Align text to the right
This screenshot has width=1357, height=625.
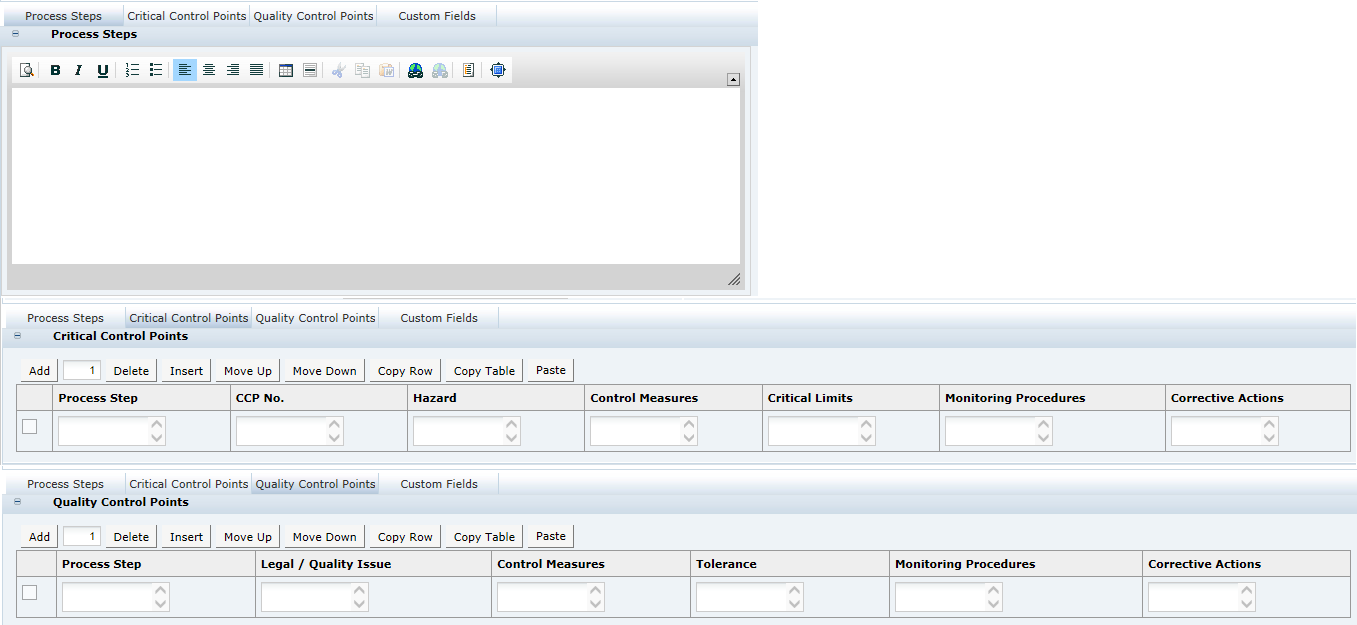(x=232, y=70)
